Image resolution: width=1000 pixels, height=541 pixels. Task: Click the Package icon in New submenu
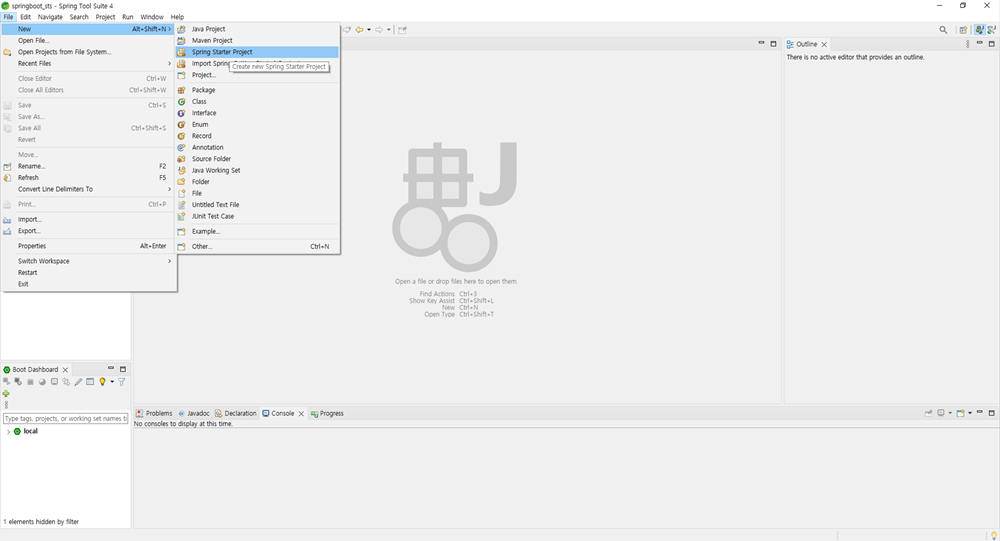[182, 90]
